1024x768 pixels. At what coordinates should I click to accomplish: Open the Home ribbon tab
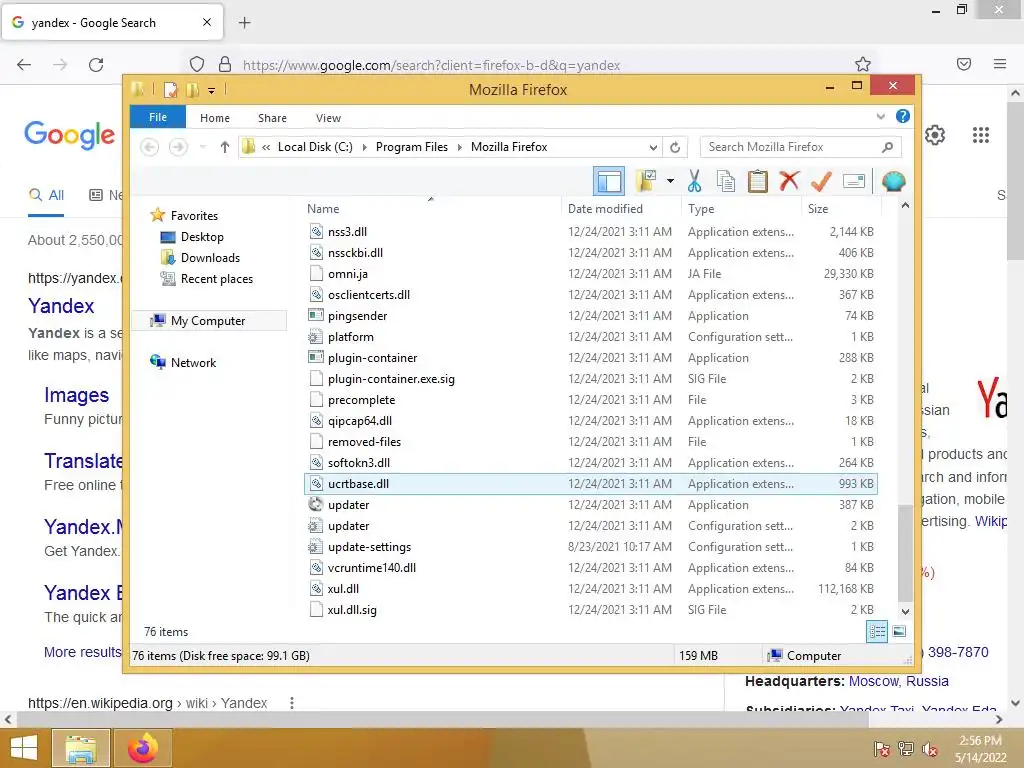click(215, 118)
